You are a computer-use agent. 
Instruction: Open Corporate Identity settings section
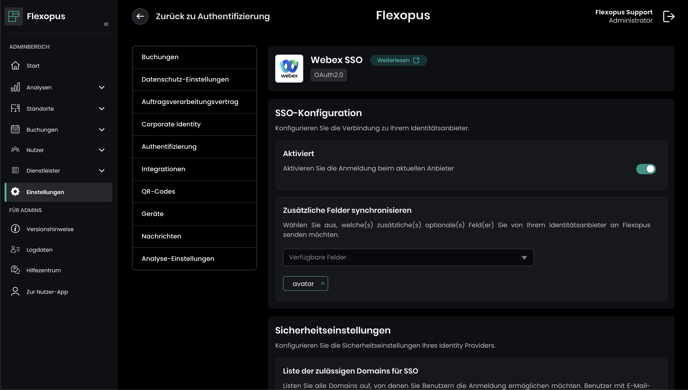tap(194, 124)
